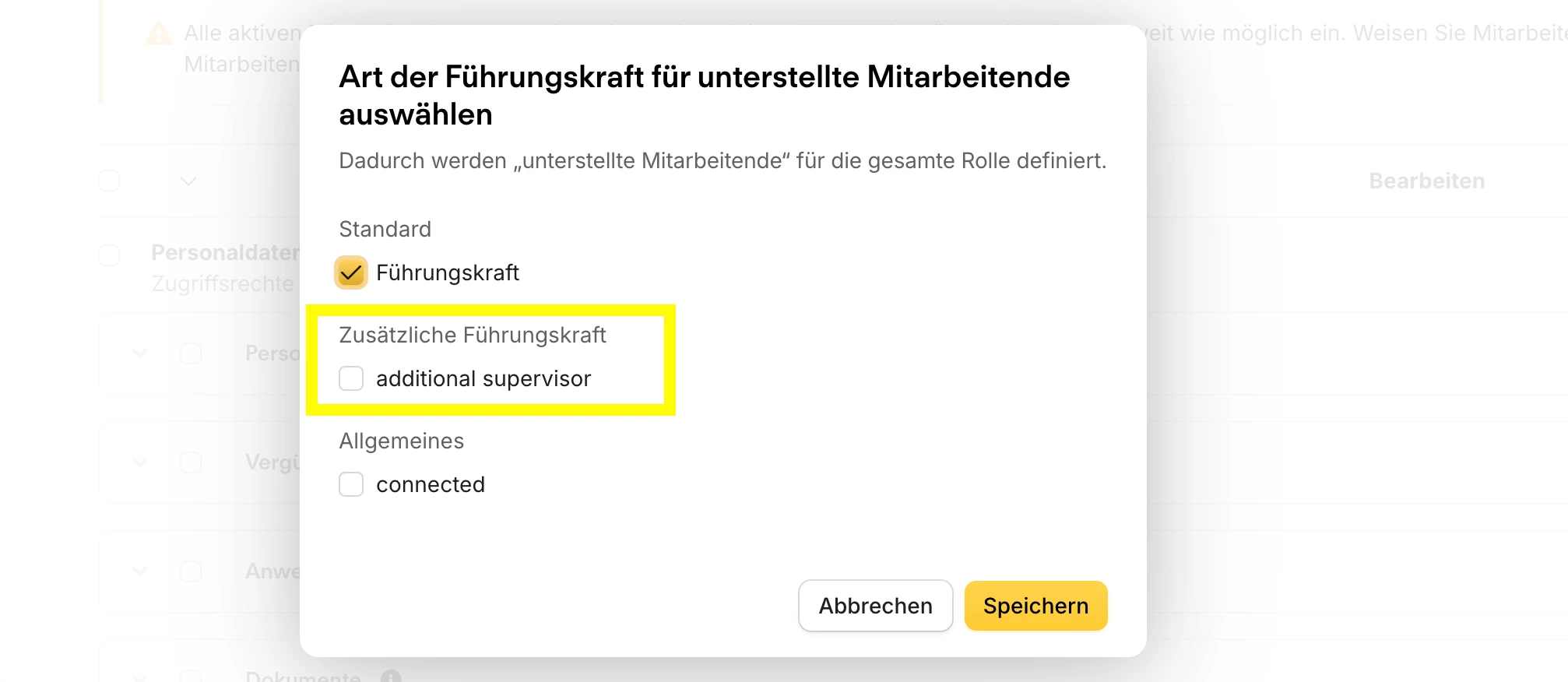Toggle the header select-all checkbox
Image resolution: width=1568 pixels, height=682 pixels.
109,181
